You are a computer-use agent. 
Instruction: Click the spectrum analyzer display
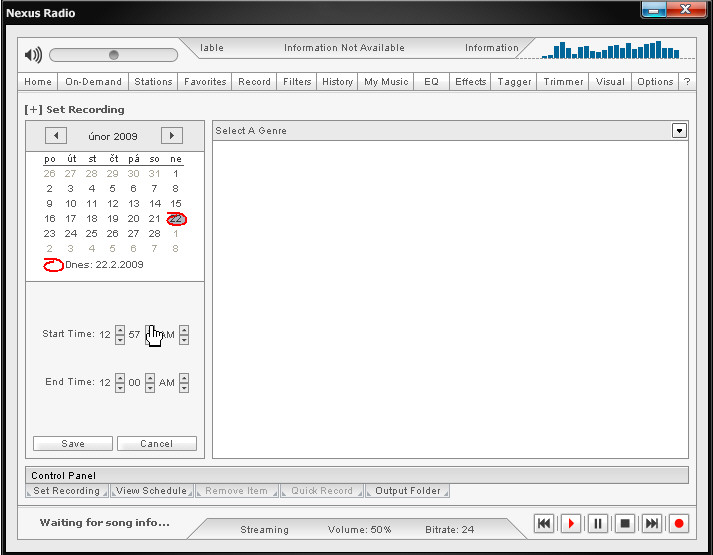point(612,50)
